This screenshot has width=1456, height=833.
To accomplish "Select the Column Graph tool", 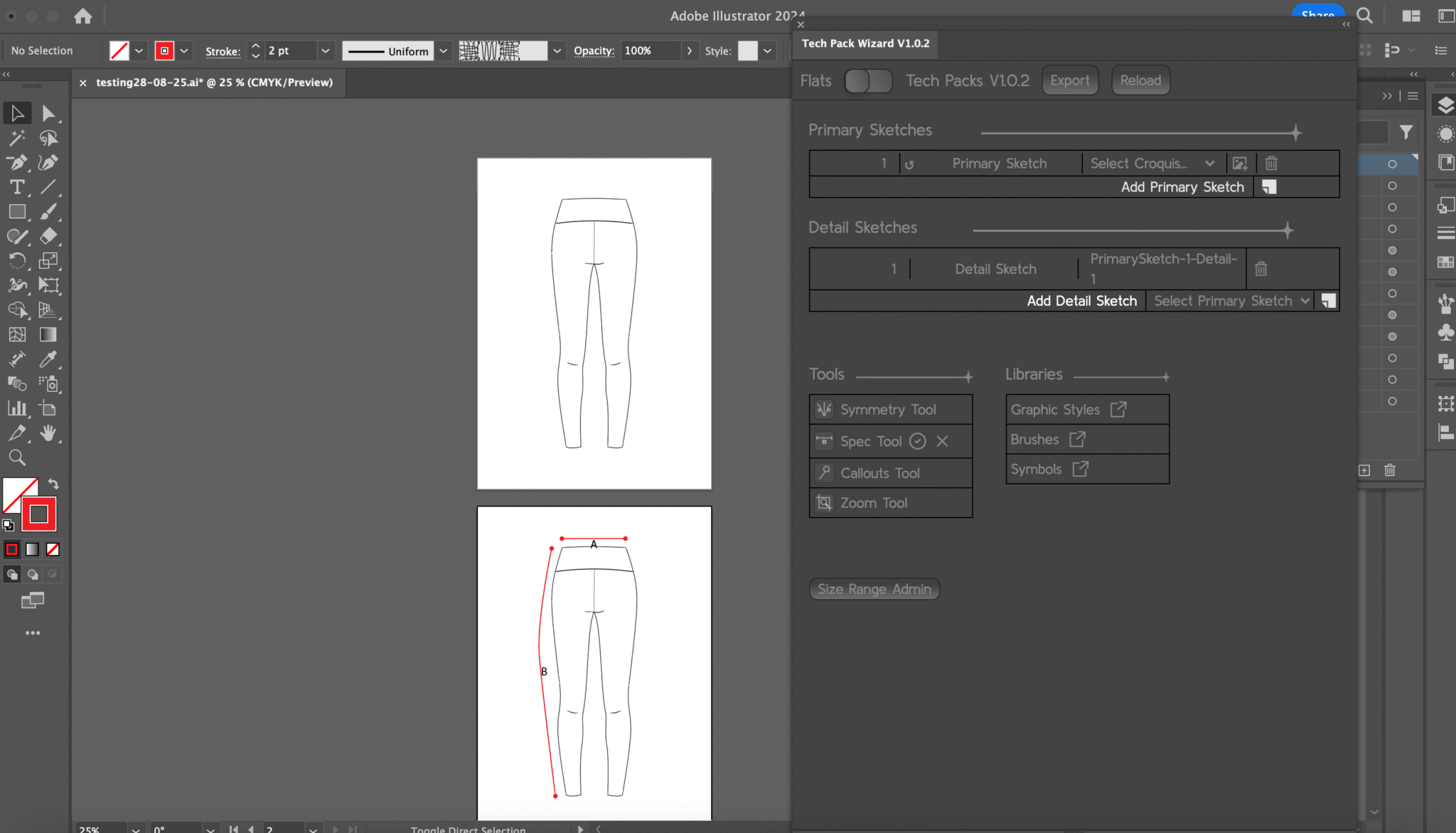I will tap(17, 408).
